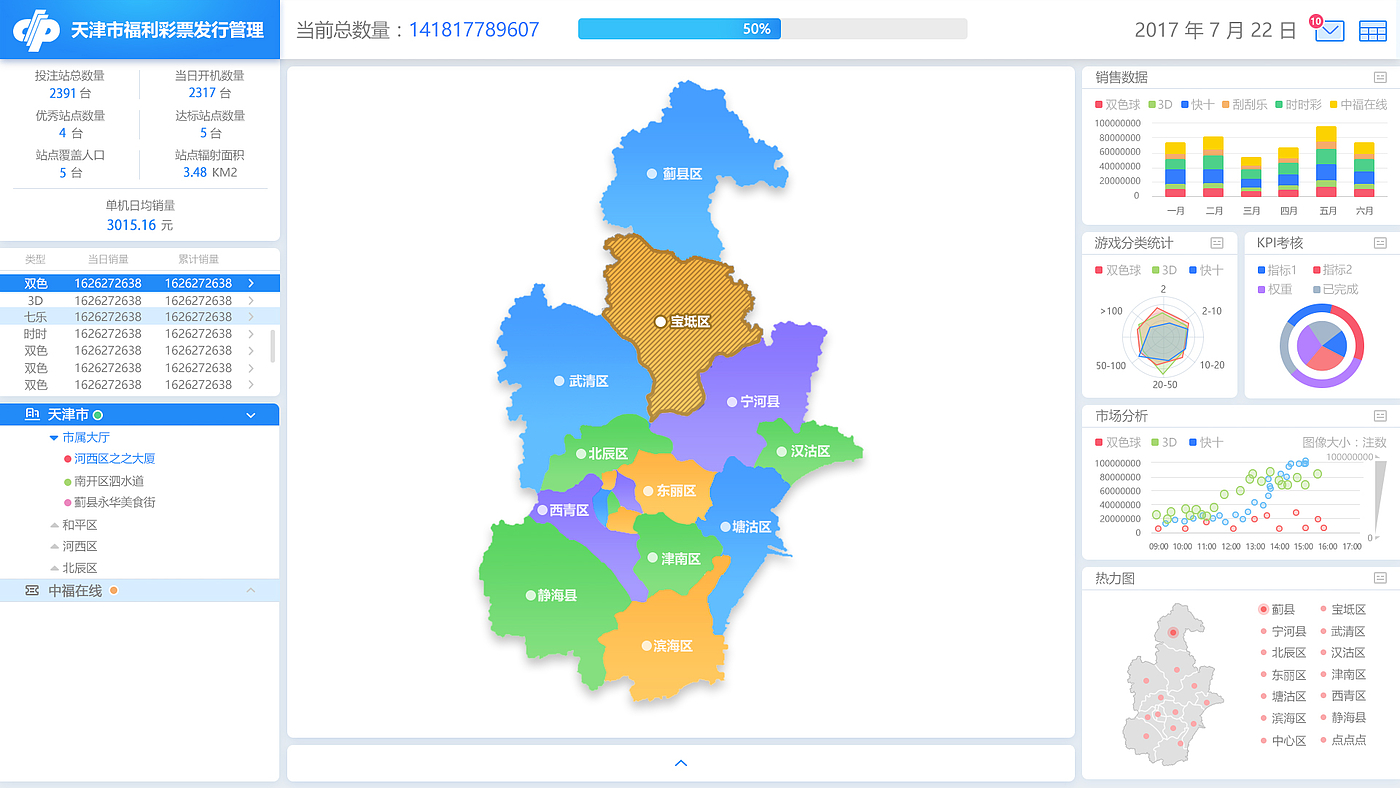This screenshot has width=1400, height=788.
Task: Toggle the 时时彩 legend series in 销售数据
Action: click(1298, 104)
